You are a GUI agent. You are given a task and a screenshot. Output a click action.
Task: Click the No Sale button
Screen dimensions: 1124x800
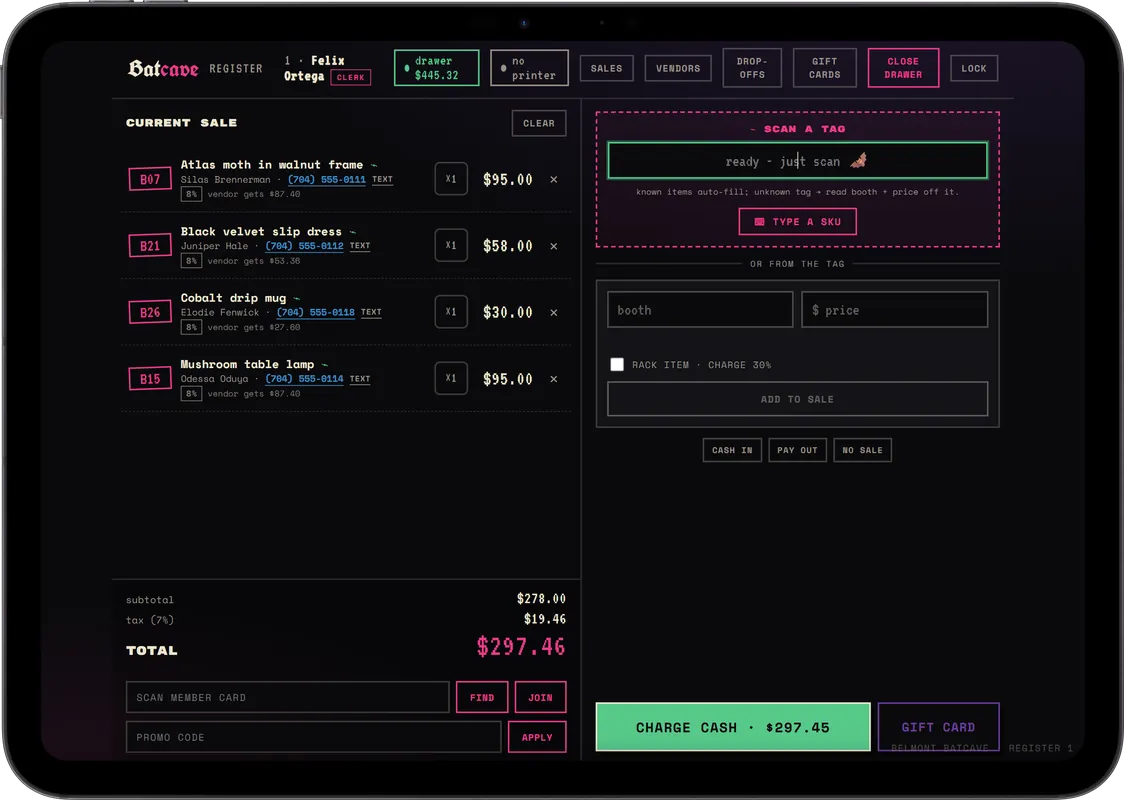pyautogui.click(x=862, y=450)
